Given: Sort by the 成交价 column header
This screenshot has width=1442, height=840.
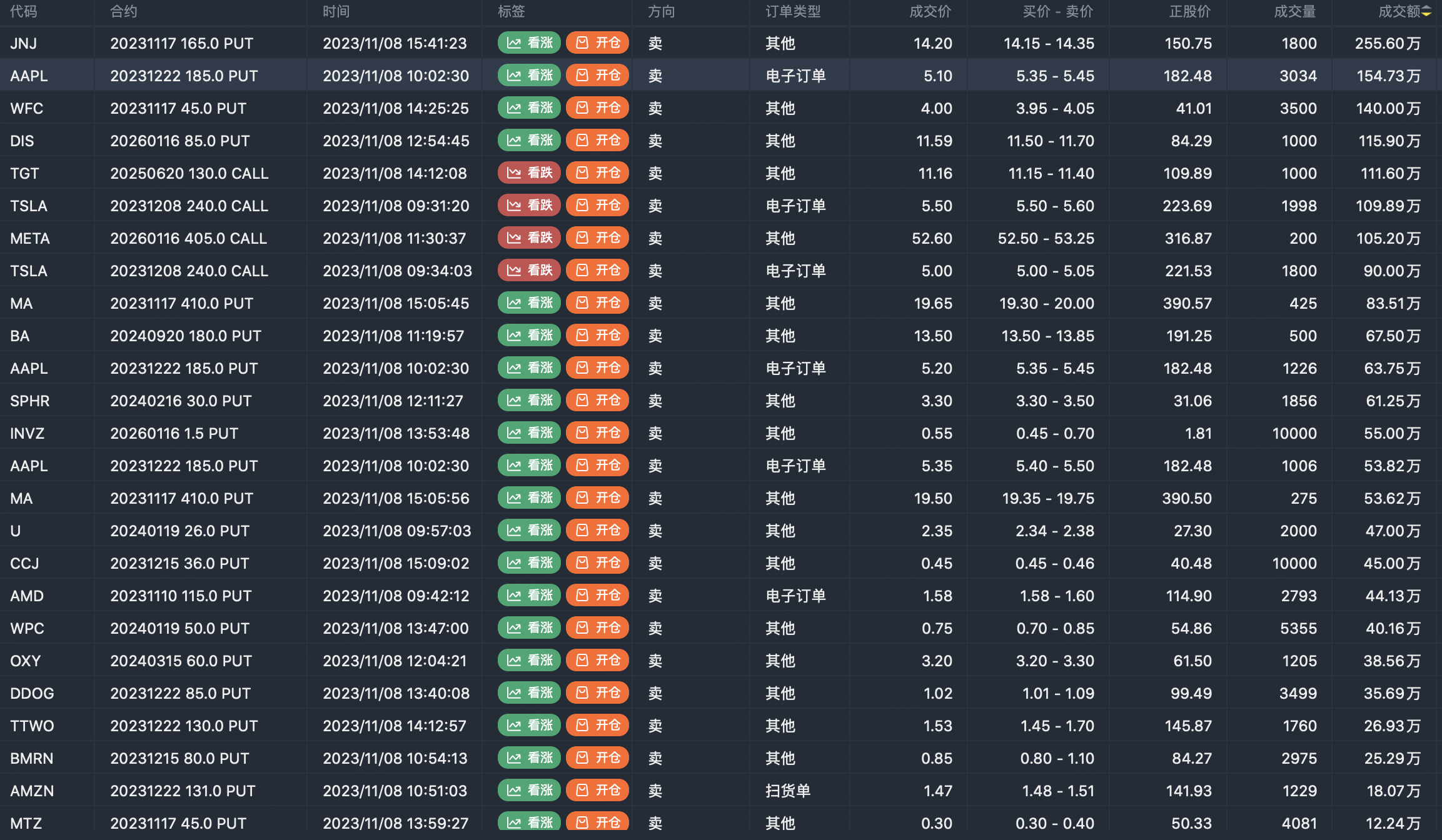Looking at the screenshot, I should tap(930, 12).
